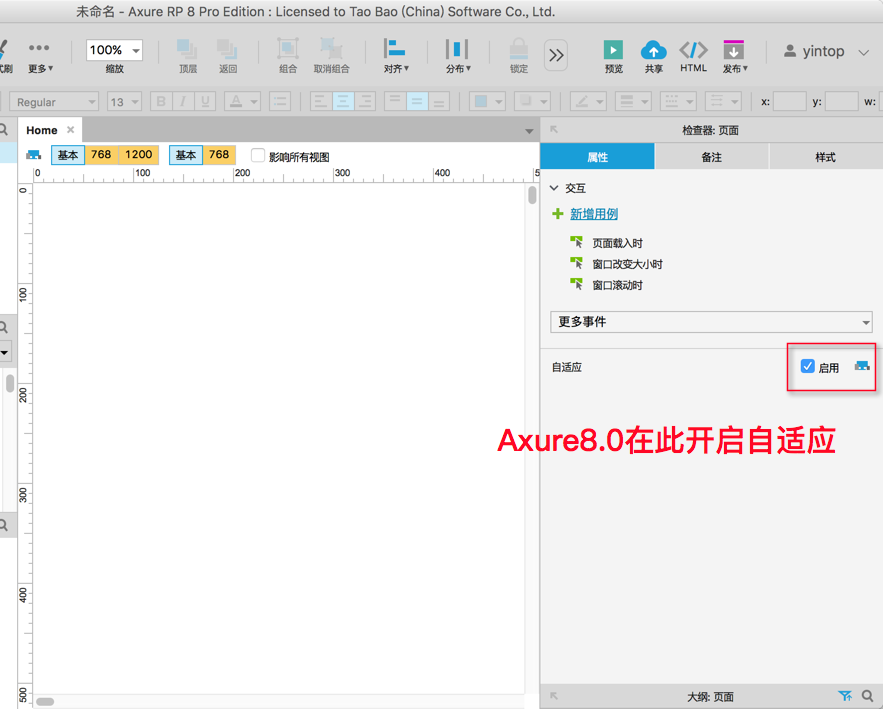Toggle align text center
This screenshot has height=709, width=883.
click(x=343, y=102)
